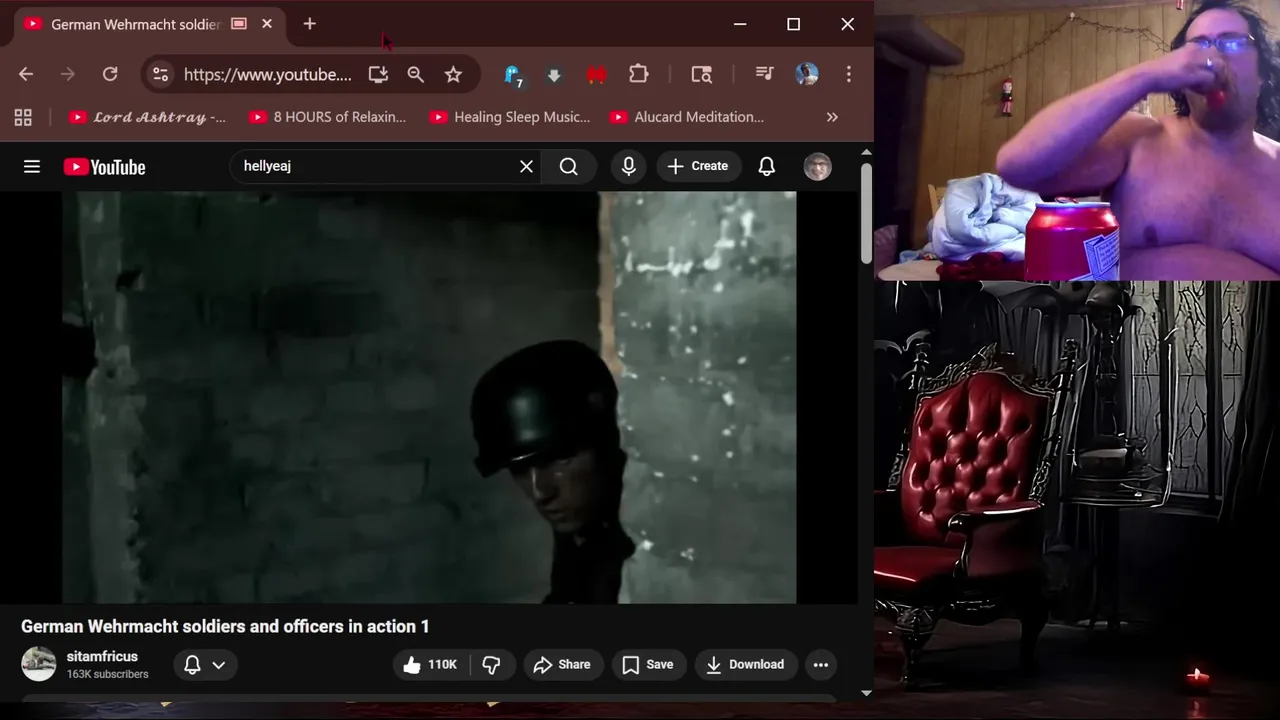Click the page vertical scrollbar thumb
Viewport: 1280px width, 720px height.
coord(866,213)
